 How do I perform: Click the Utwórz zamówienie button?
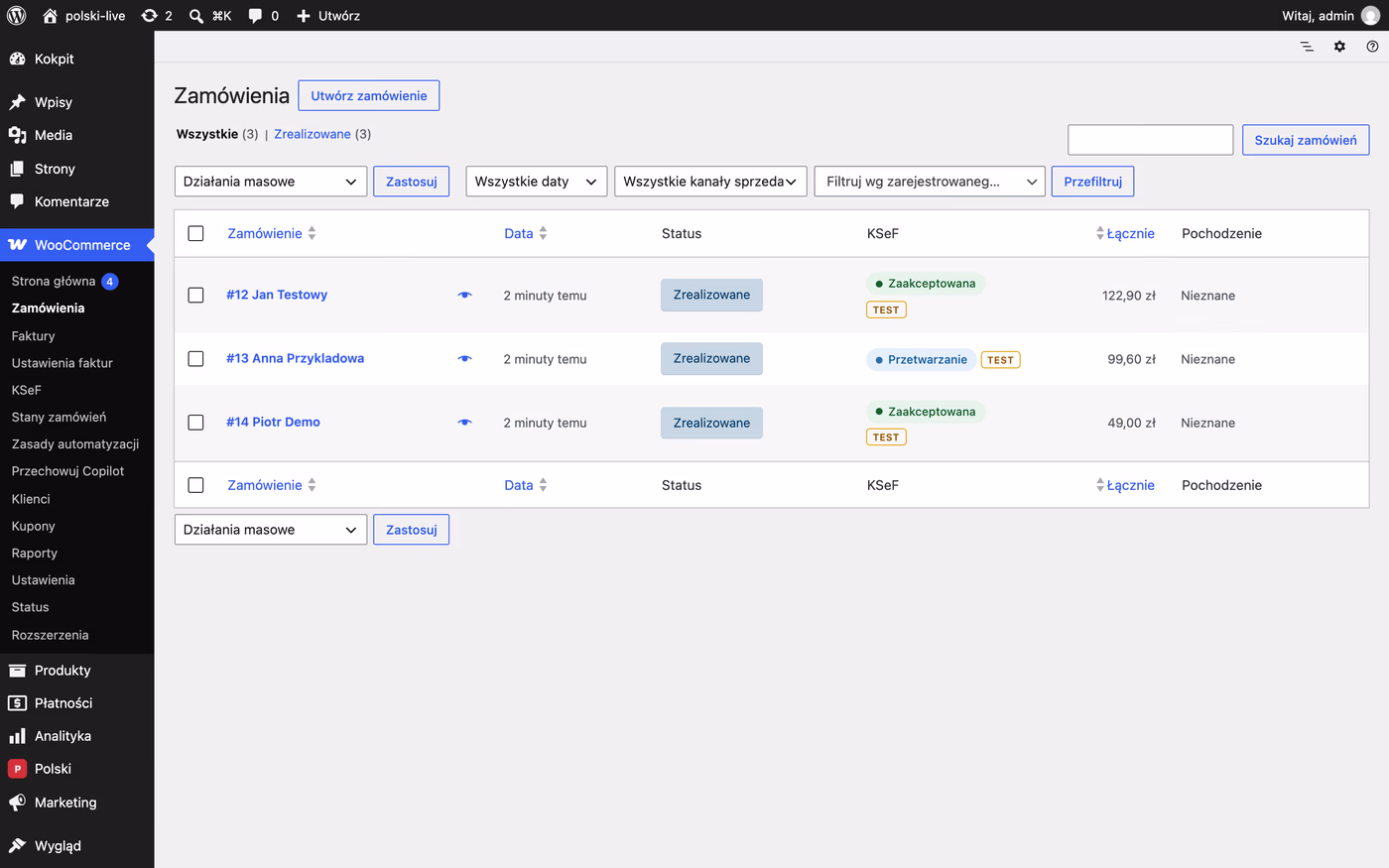click(369, 95)
